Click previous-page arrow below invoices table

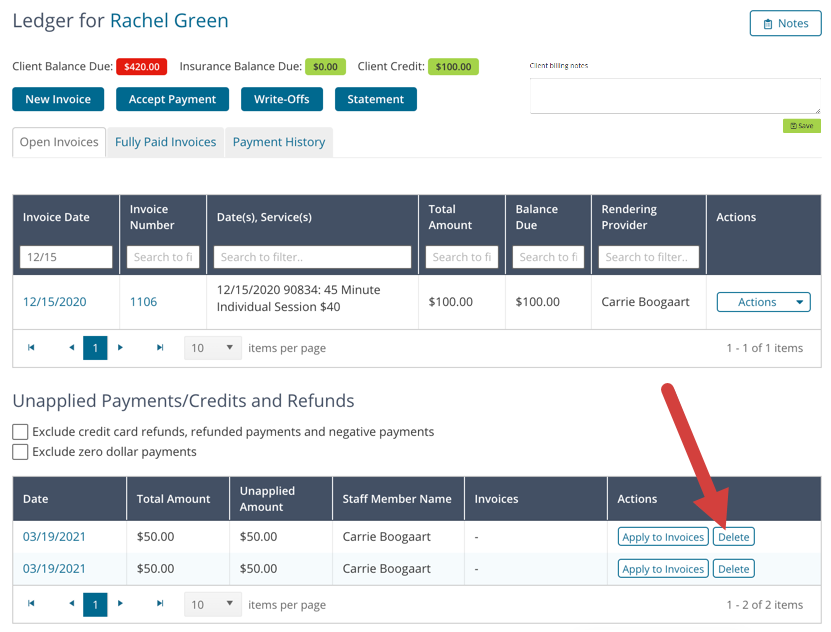coord(71,347)
